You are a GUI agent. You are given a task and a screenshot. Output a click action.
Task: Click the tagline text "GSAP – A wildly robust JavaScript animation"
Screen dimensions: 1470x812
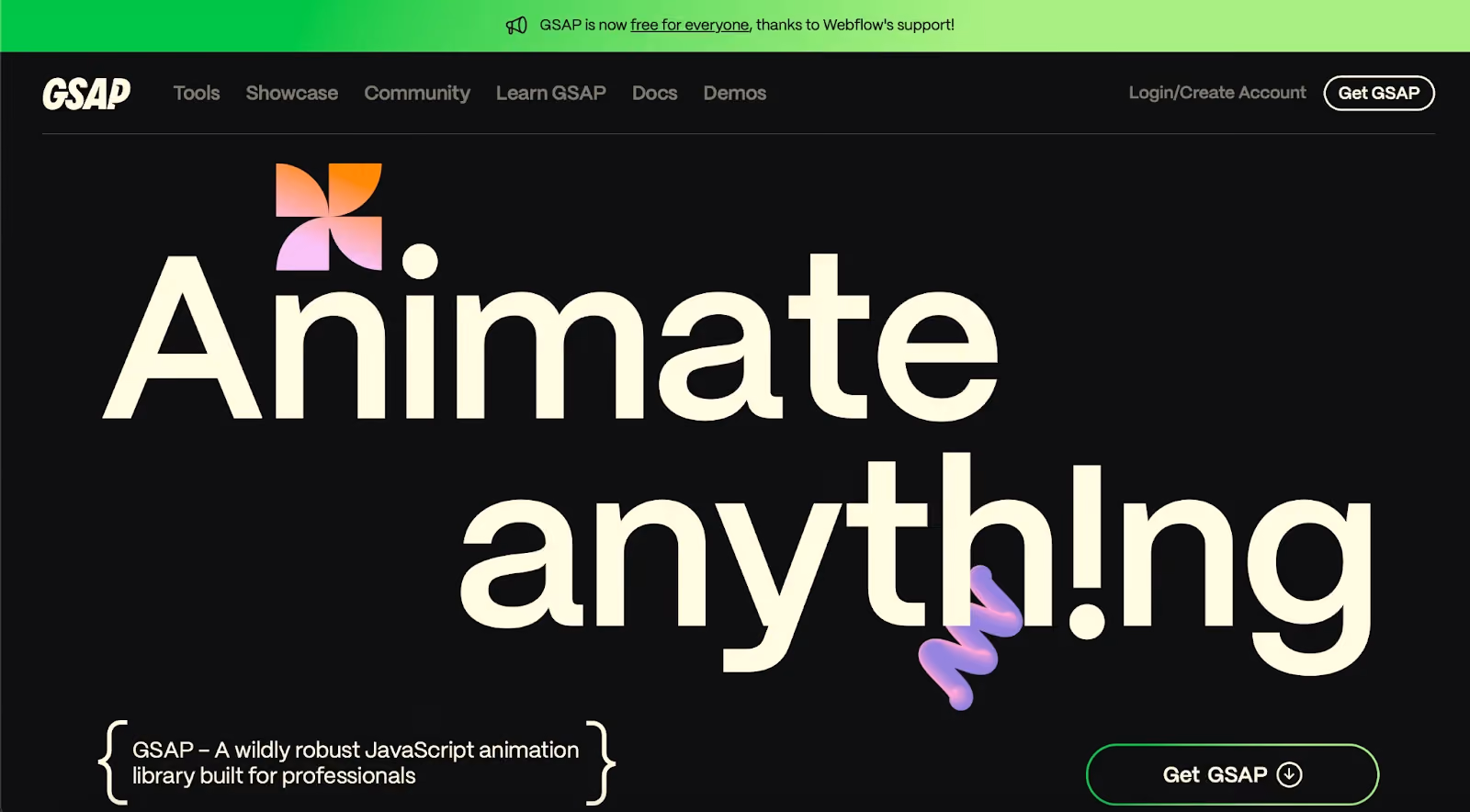[356, 750]
